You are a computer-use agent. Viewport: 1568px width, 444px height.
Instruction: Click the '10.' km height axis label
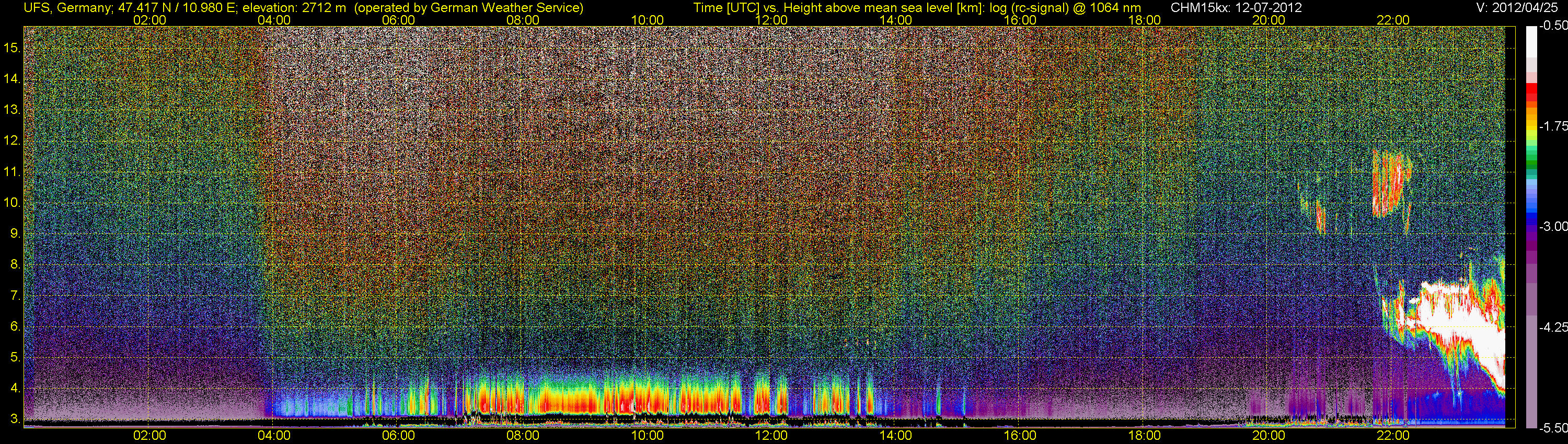click(x=11, y=203)
